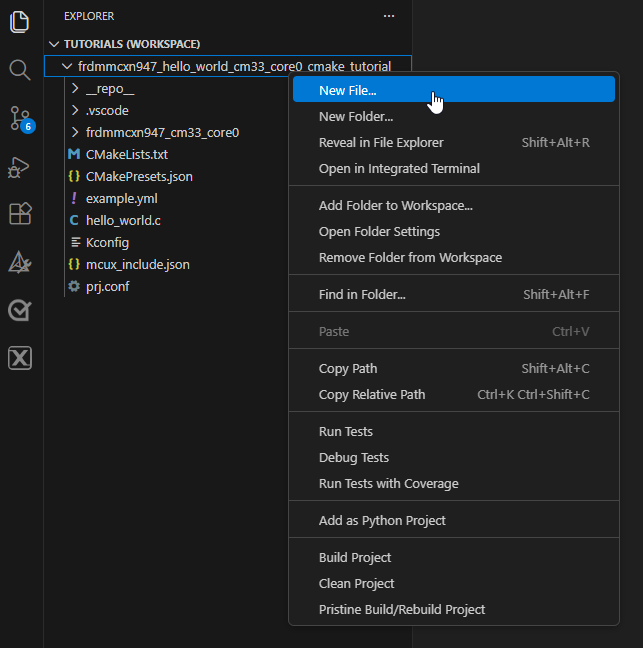The image size is (643, 648).
Task: Choose New Folder... from context menu
Action: pos(454,117)
